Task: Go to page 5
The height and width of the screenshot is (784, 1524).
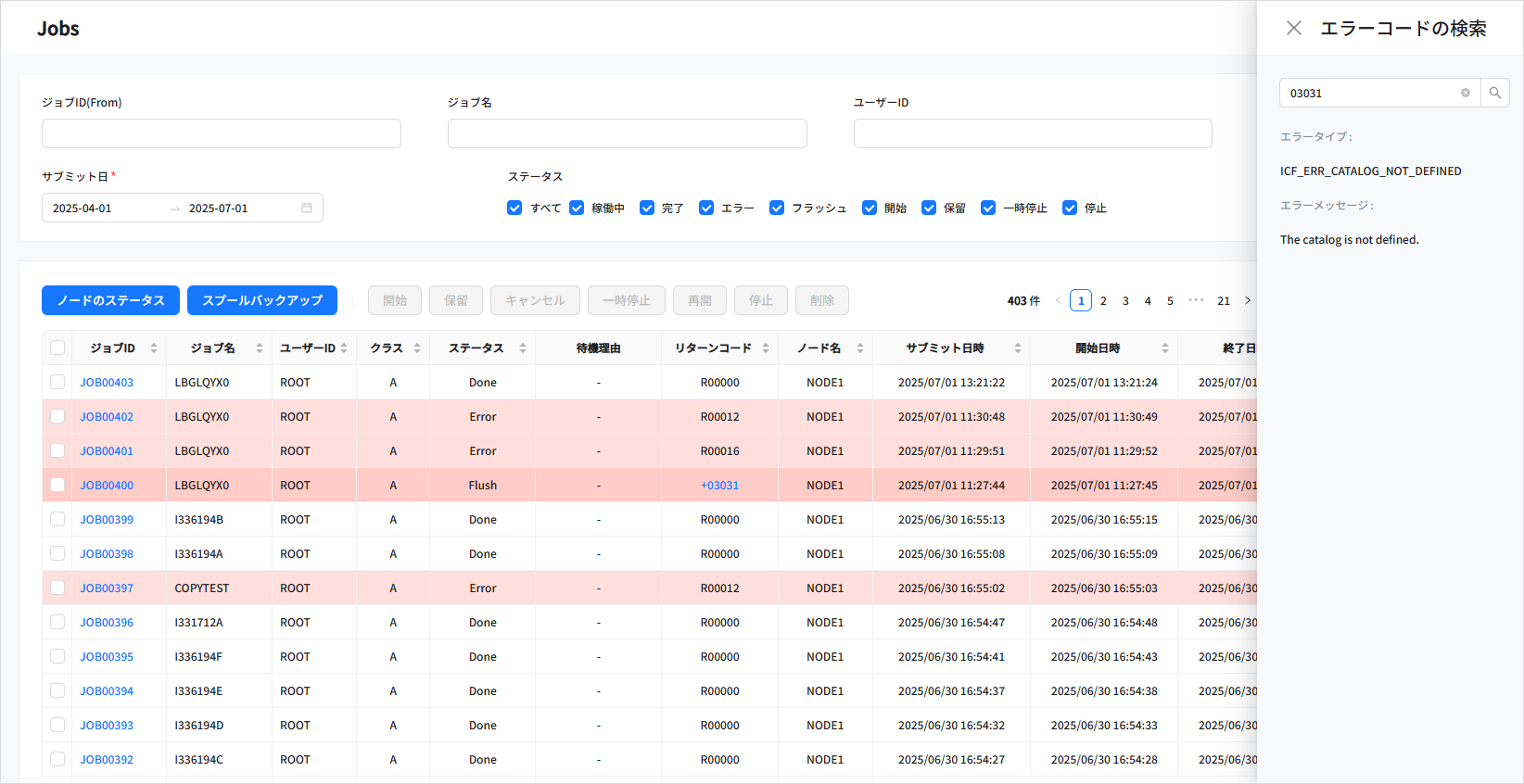Action: tap(1170, 300)
